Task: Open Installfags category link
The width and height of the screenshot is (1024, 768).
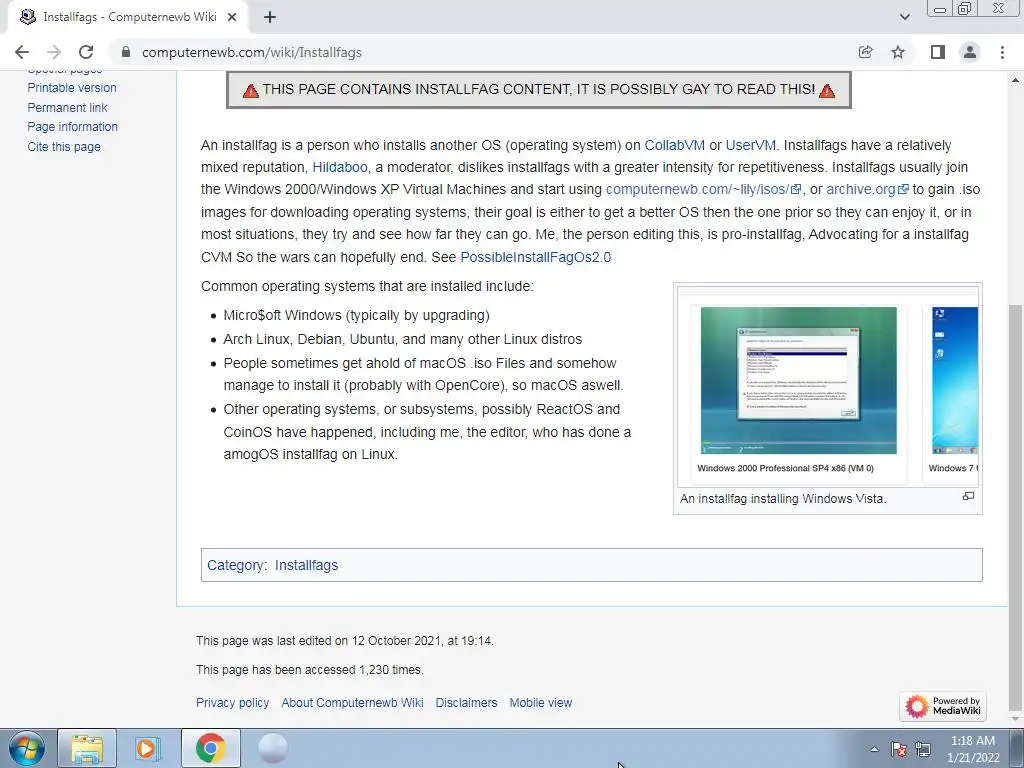Action: pyautogui.click(x=306, y=566)
